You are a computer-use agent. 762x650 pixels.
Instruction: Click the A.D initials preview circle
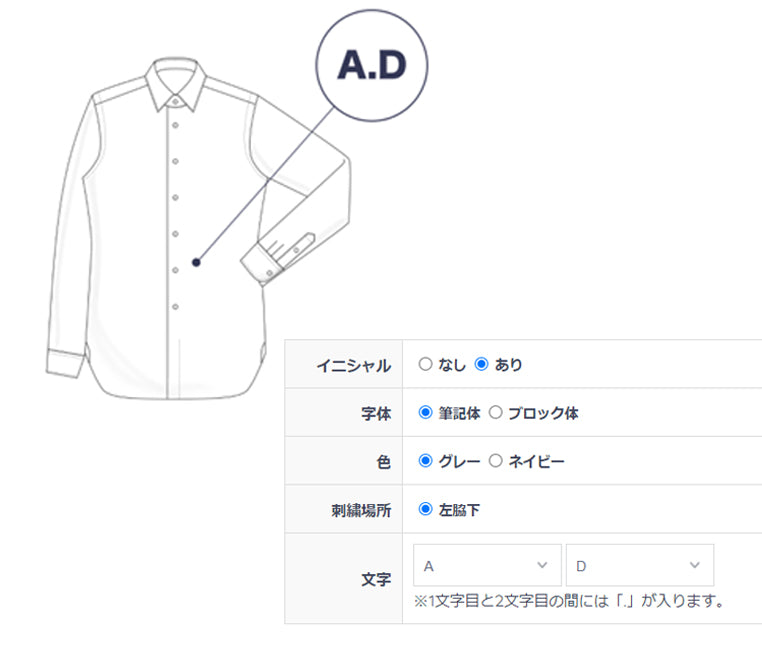click(x=372, y=67)
